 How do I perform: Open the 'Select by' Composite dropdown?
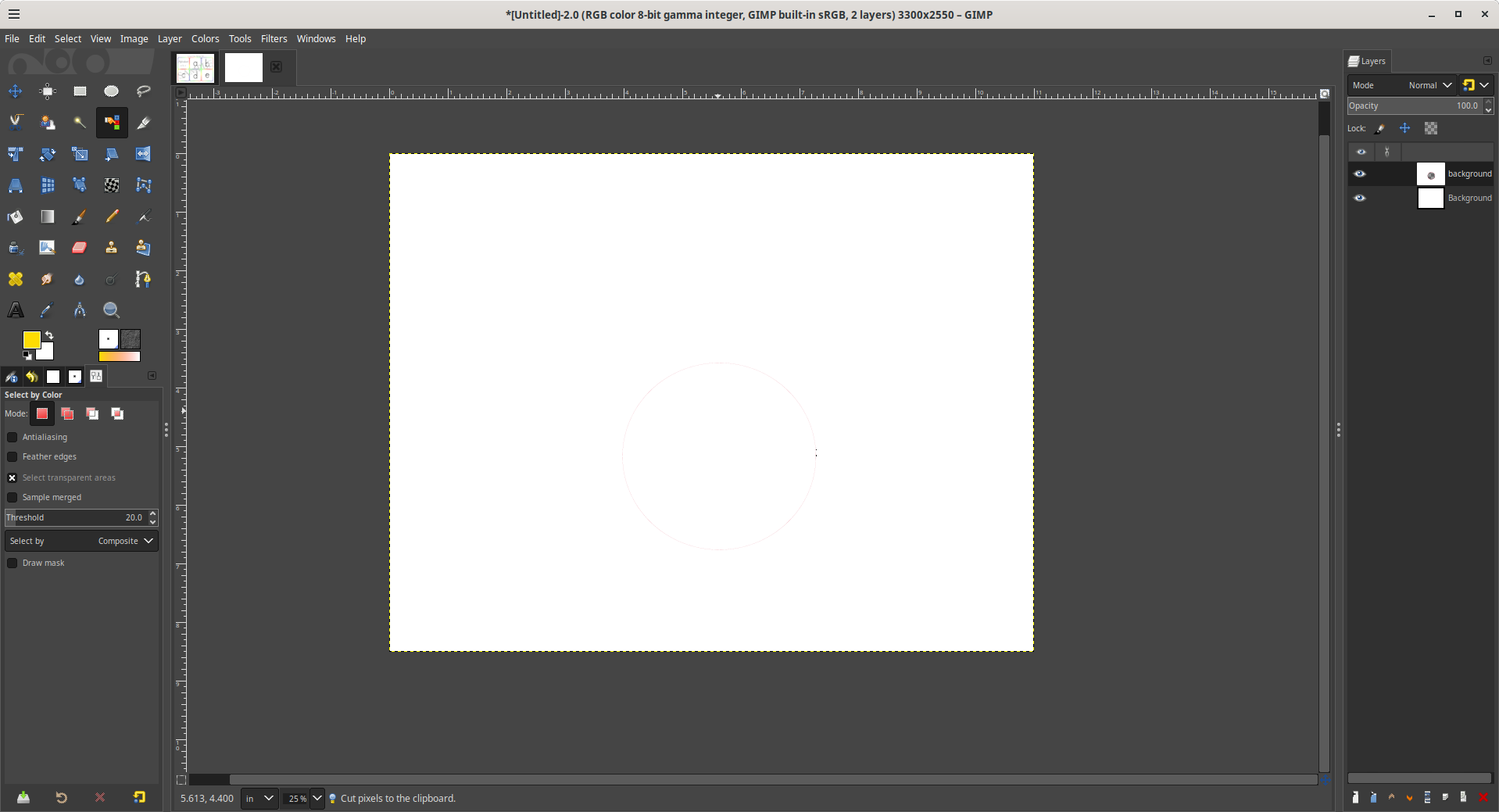tap(81, 541)
